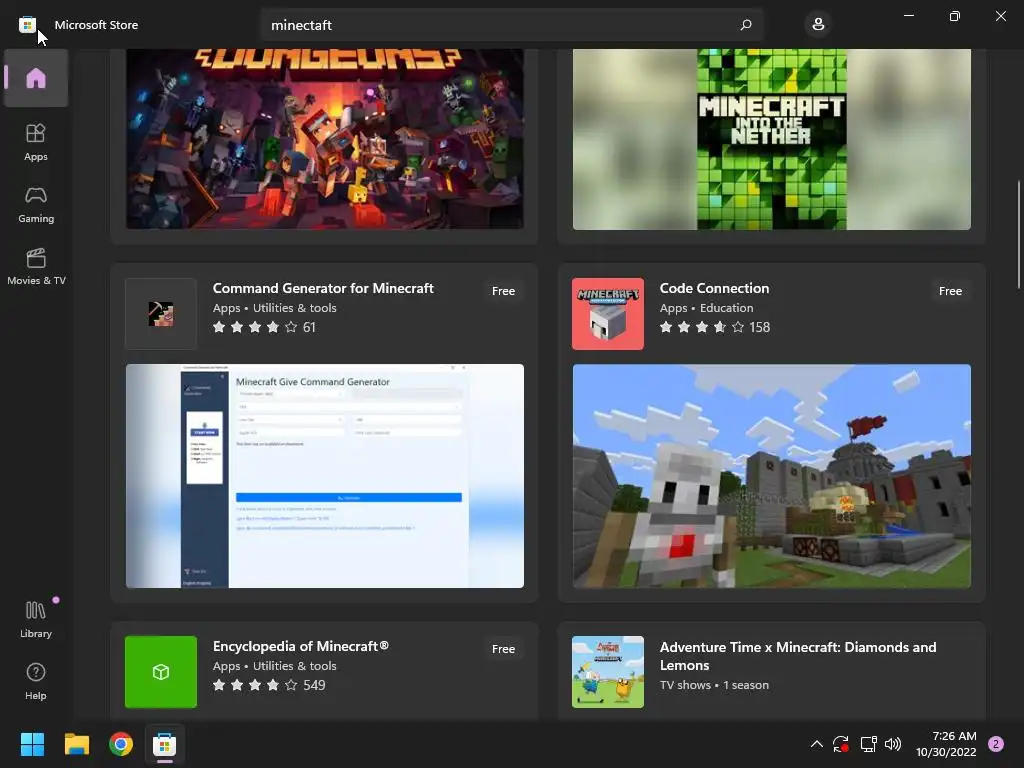The width and height of the screenshot is (1024, 768).
Task: Open the notification badge showing 2
Action: (996, 744)
